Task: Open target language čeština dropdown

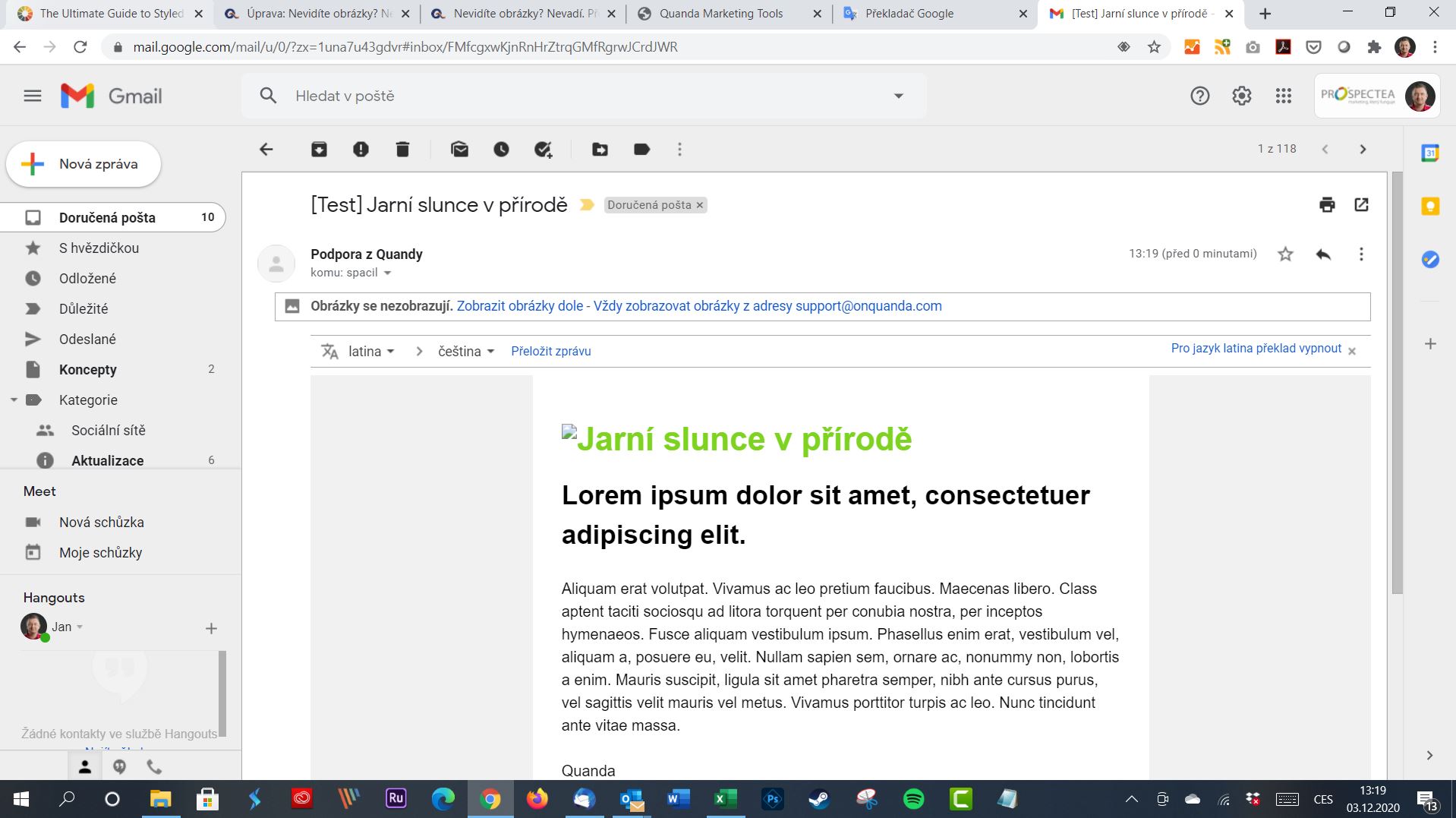Action: 466,352
